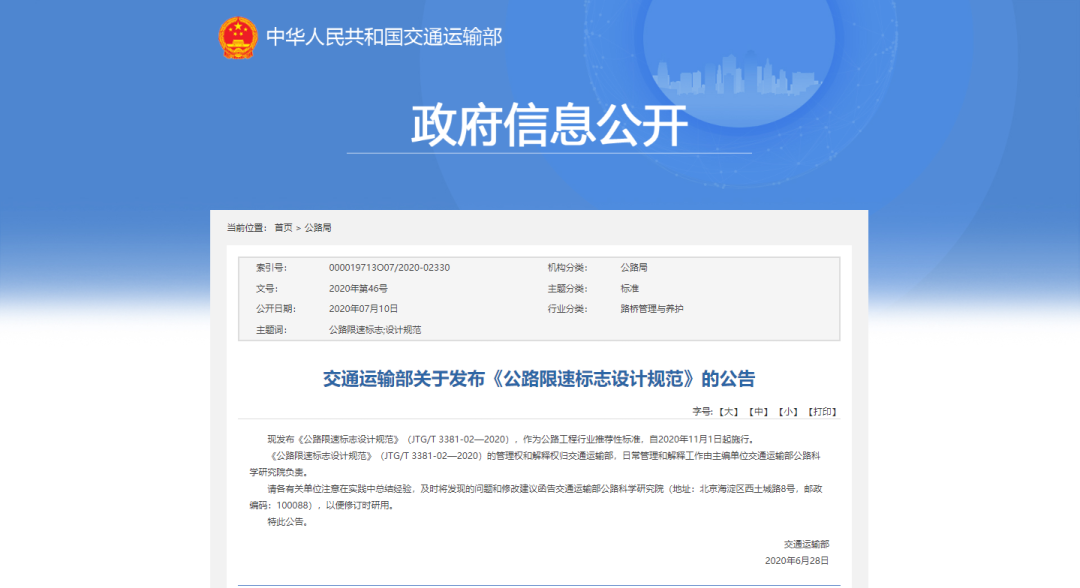The width and height of the screenshot is (1080, 588).
Task: Open 公路局 in the breadcrumb trail
Action: coord(318,228)
